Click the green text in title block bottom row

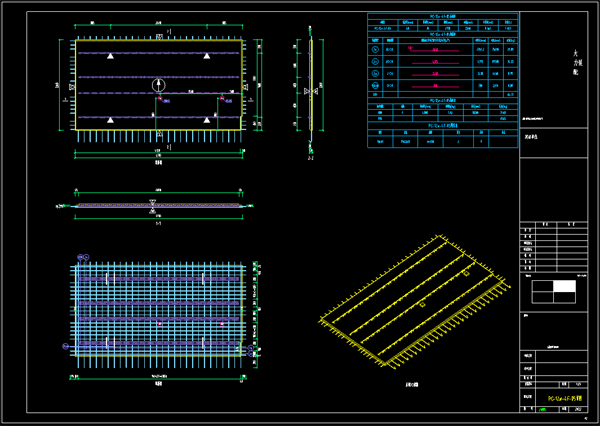tap(543, 409)
